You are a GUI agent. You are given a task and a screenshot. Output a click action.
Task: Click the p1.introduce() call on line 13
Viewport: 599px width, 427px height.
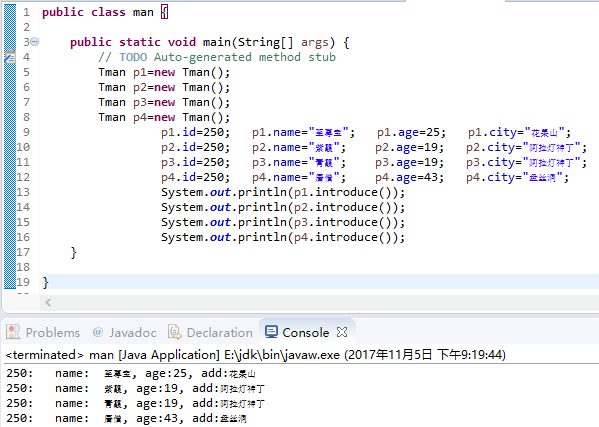tap(342, 192)
